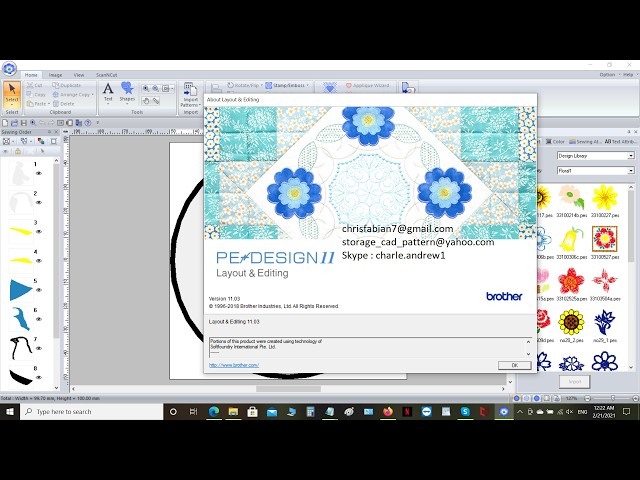Toggle visibility of sewing order item 4
The image size is (640, 480).
(39, 261)
